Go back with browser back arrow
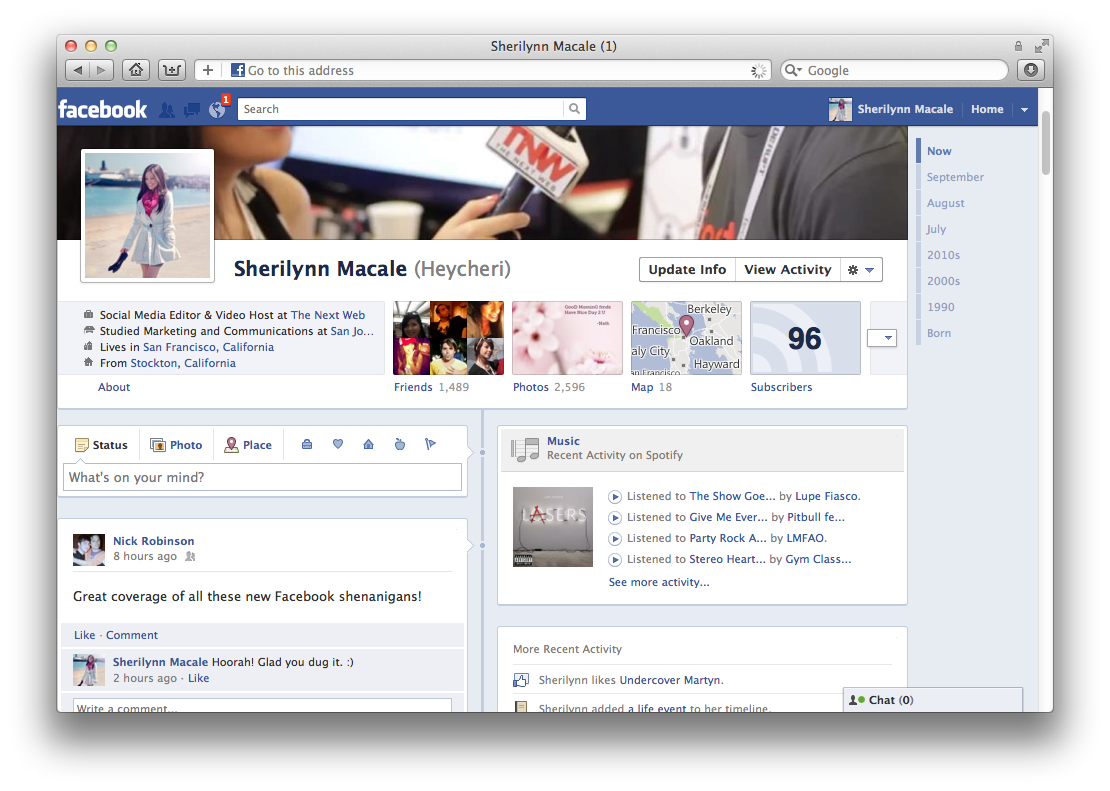 click(x=78, y=70)
